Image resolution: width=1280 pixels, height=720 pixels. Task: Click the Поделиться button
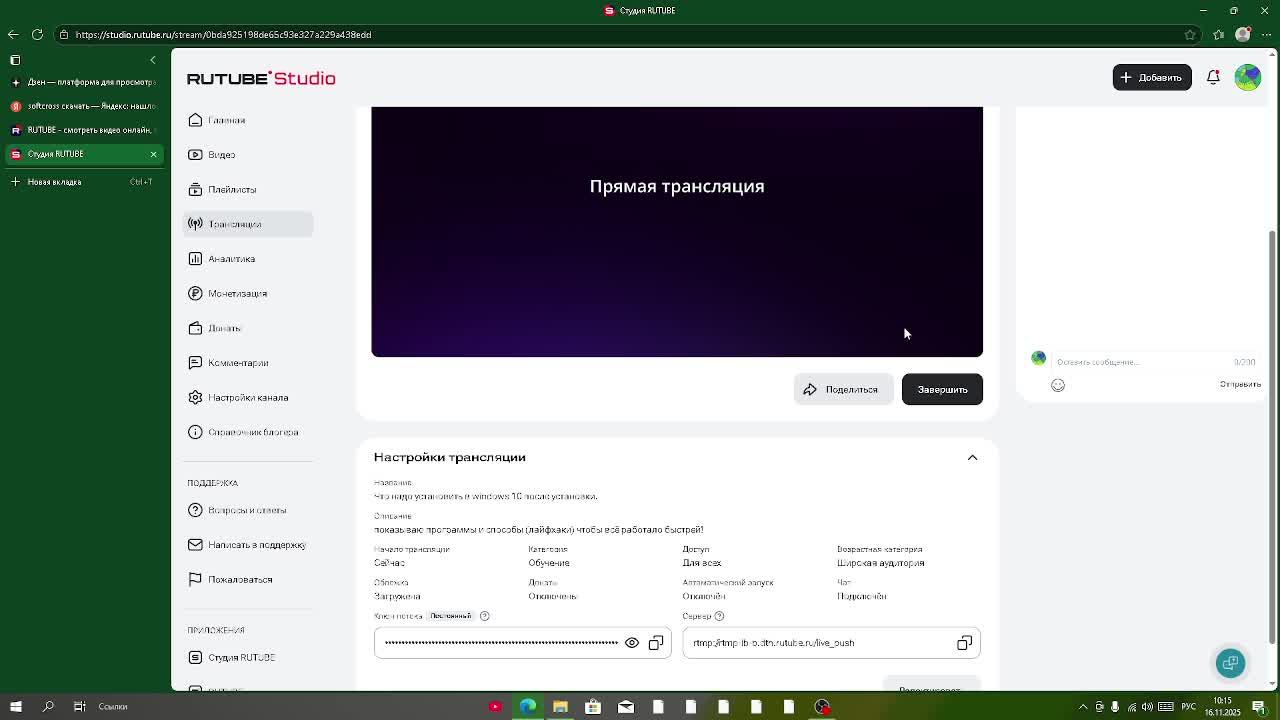tap(843, 389)
